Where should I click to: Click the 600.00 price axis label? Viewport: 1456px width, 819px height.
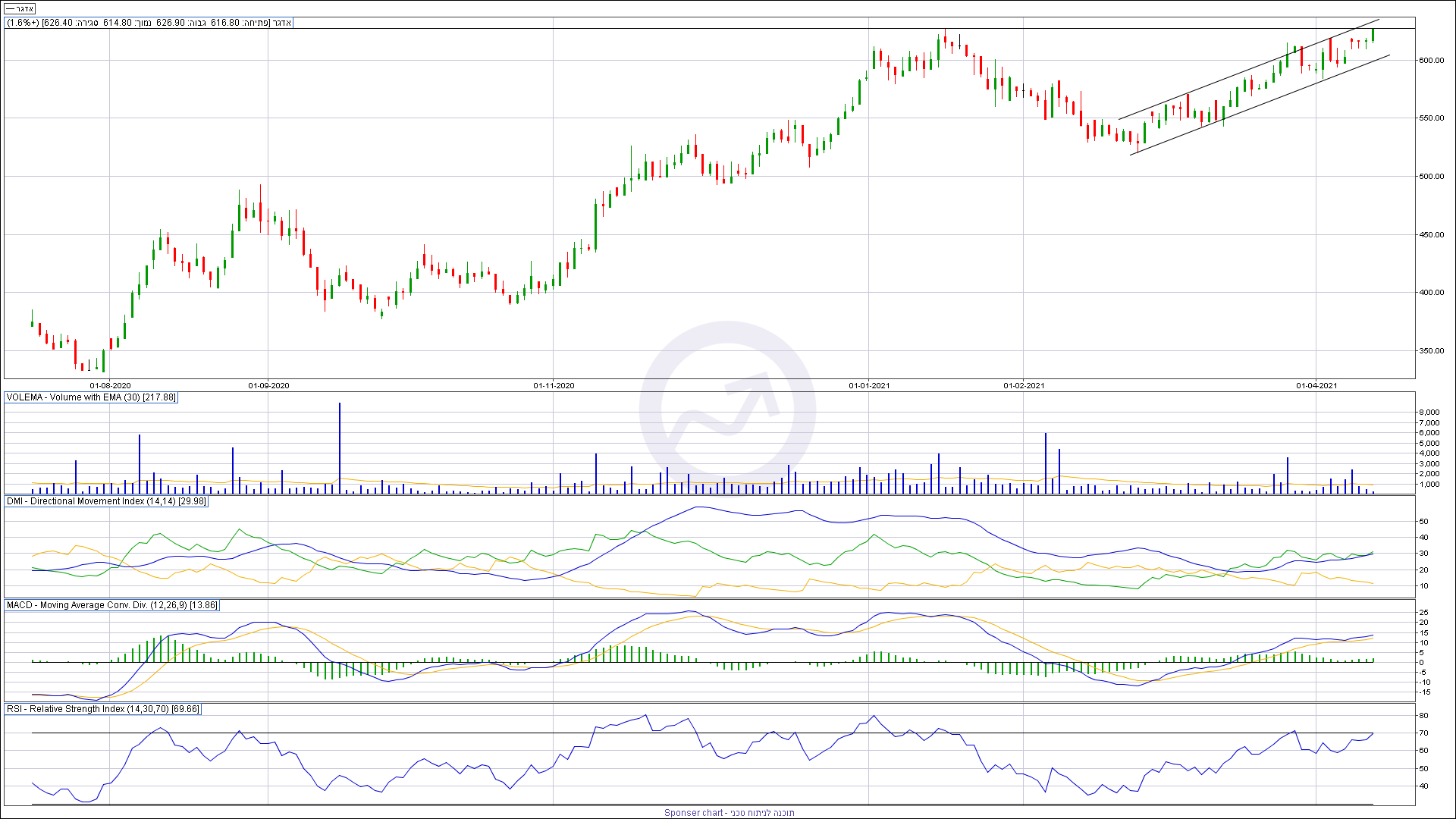(1432, 61)
